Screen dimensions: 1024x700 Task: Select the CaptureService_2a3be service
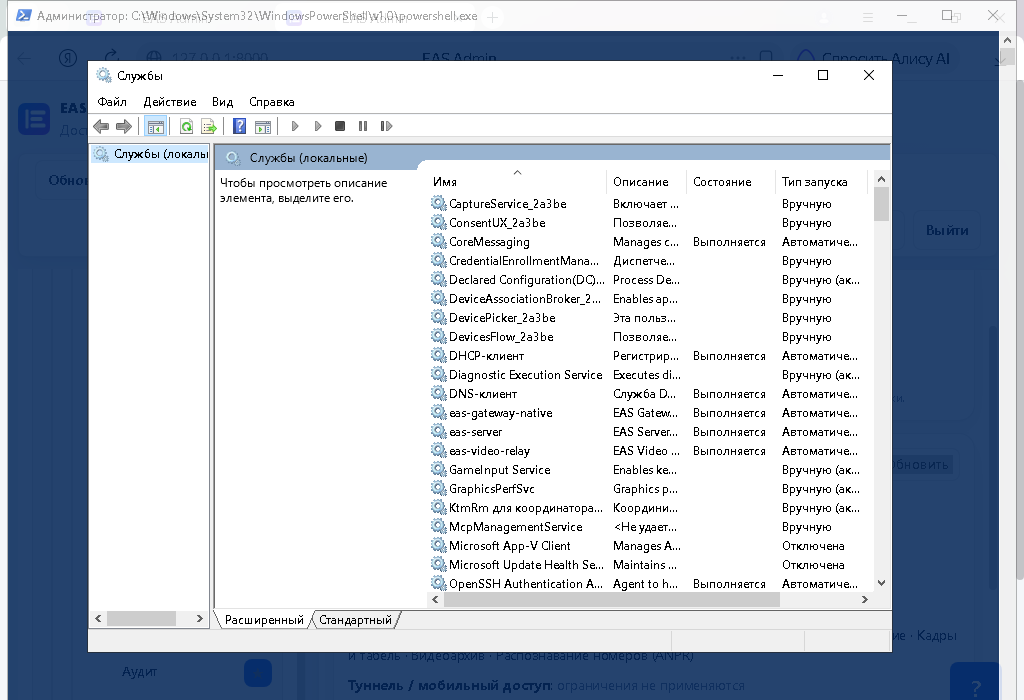point(507,204)
